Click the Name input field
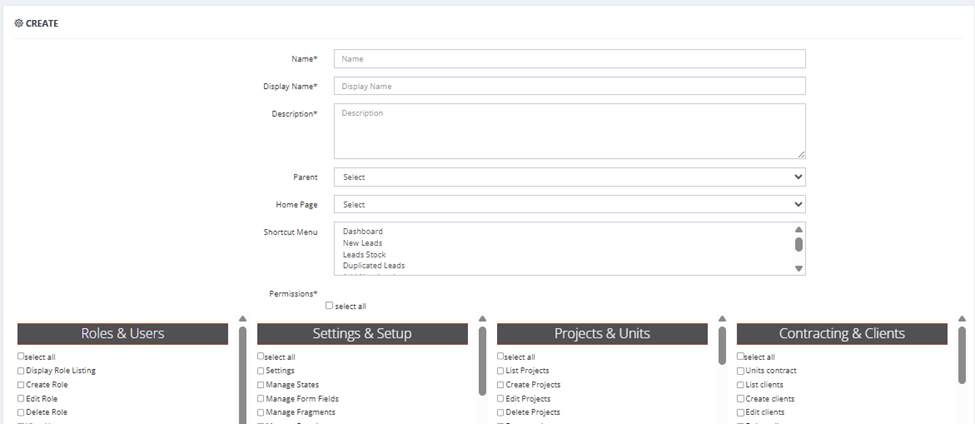Screen dimensions: 975x424 tap(570, 59)
